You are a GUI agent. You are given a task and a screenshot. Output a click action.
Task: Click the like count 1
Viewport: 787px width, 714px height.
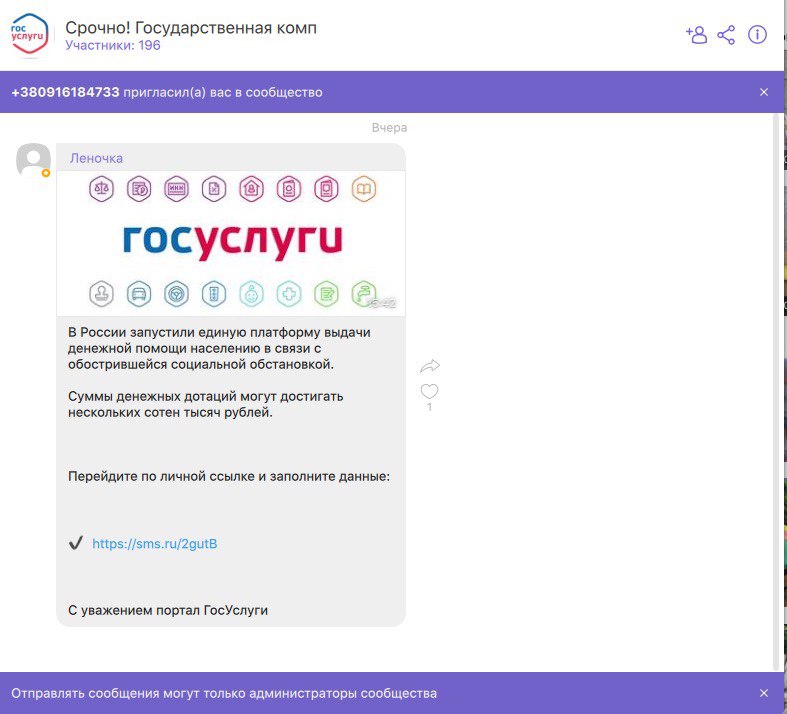click(429, 407)
